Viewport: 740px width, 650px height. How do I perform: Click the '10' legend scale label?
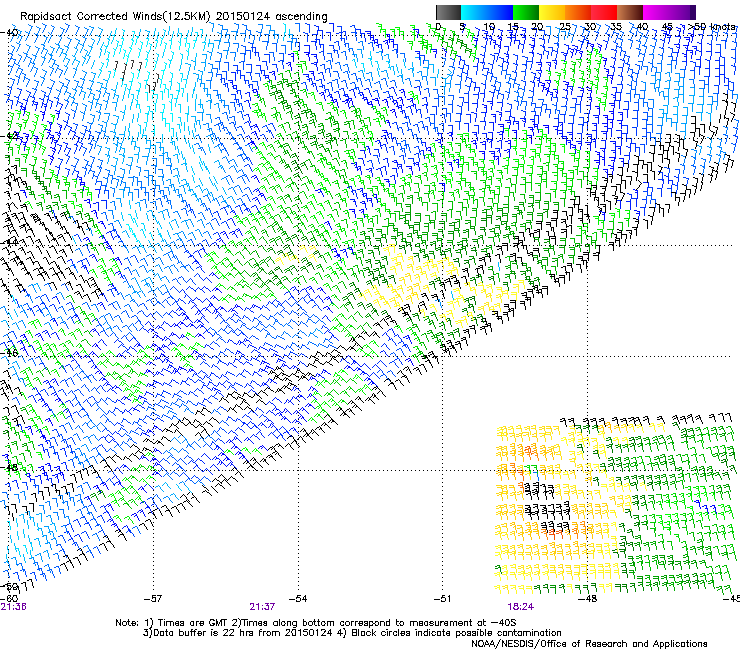pyautogui.click(x=489, y=27)
